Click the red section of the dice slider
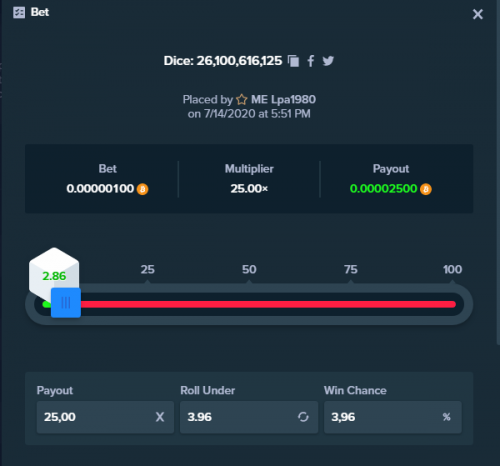 [268, 304]
